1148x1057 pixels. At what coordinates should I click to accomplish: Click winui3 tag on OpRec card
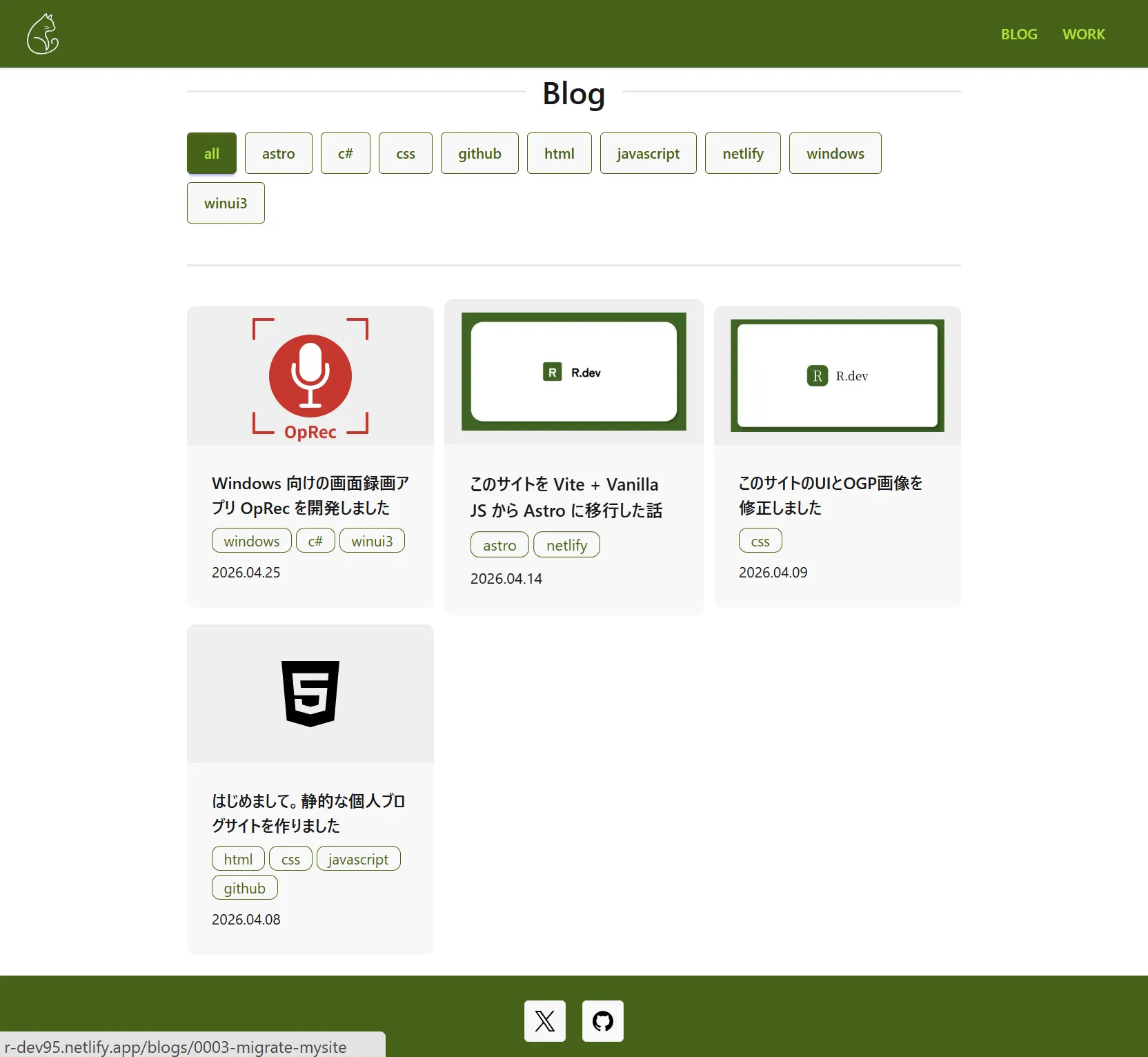372,541
